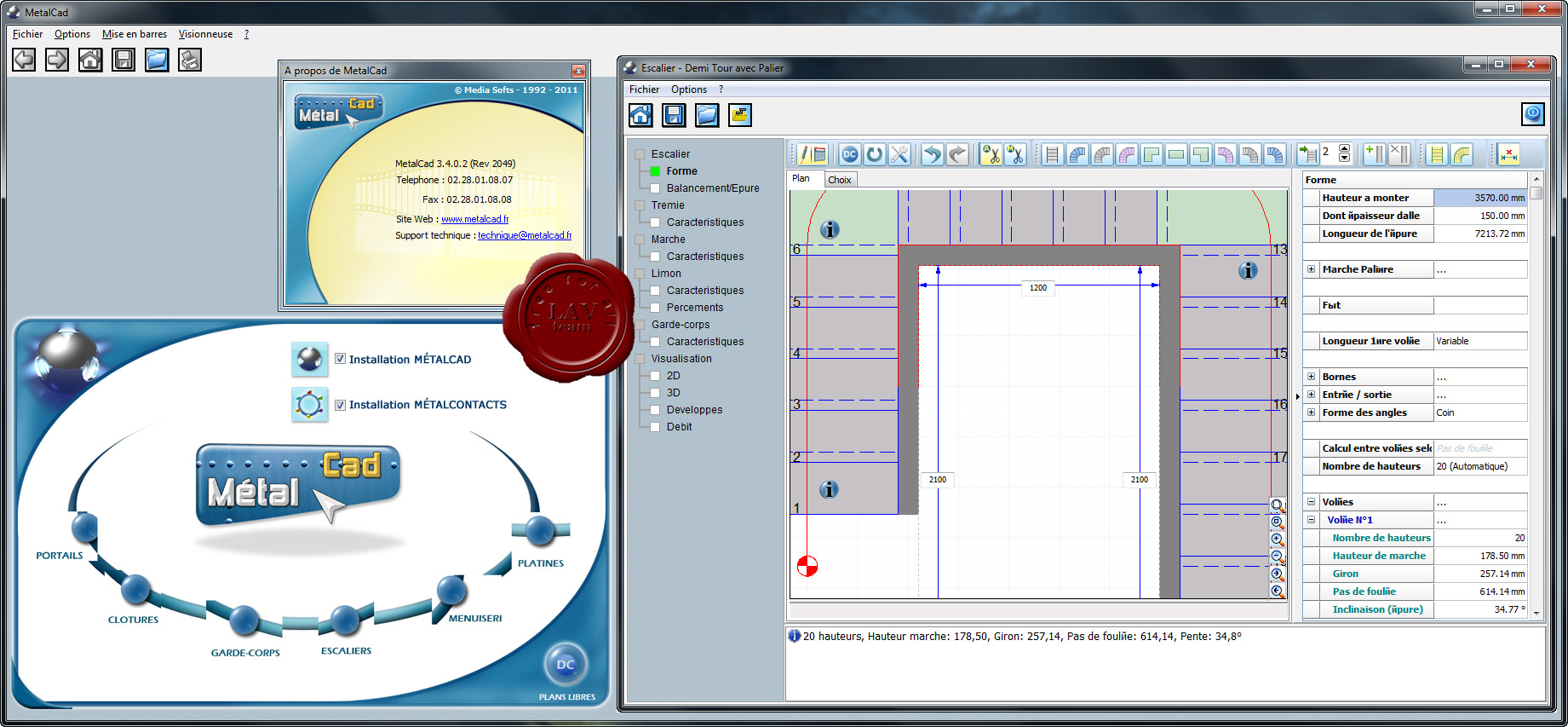Click the home icon in Escalier window toolbar
This screenshot has width=1568, height=727.
point(640,115)
